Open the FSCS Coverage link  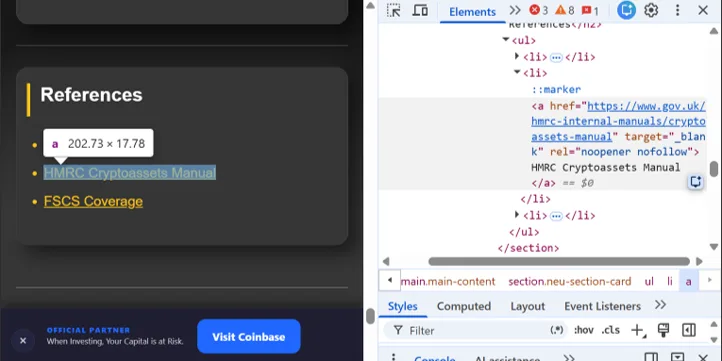click(x=93, y=201)
